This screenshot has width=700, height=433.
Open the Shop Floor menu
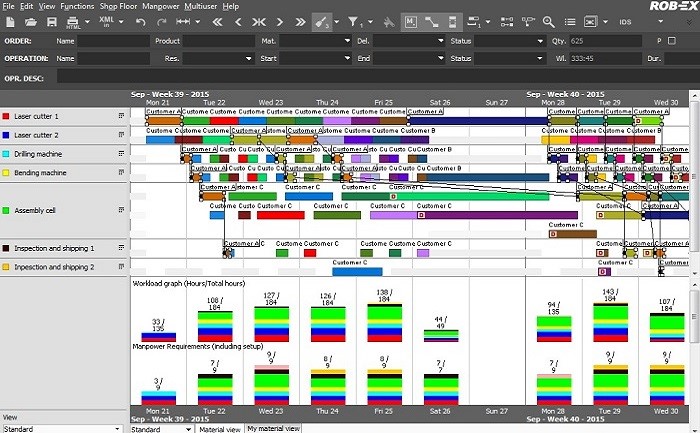point(118,6)
